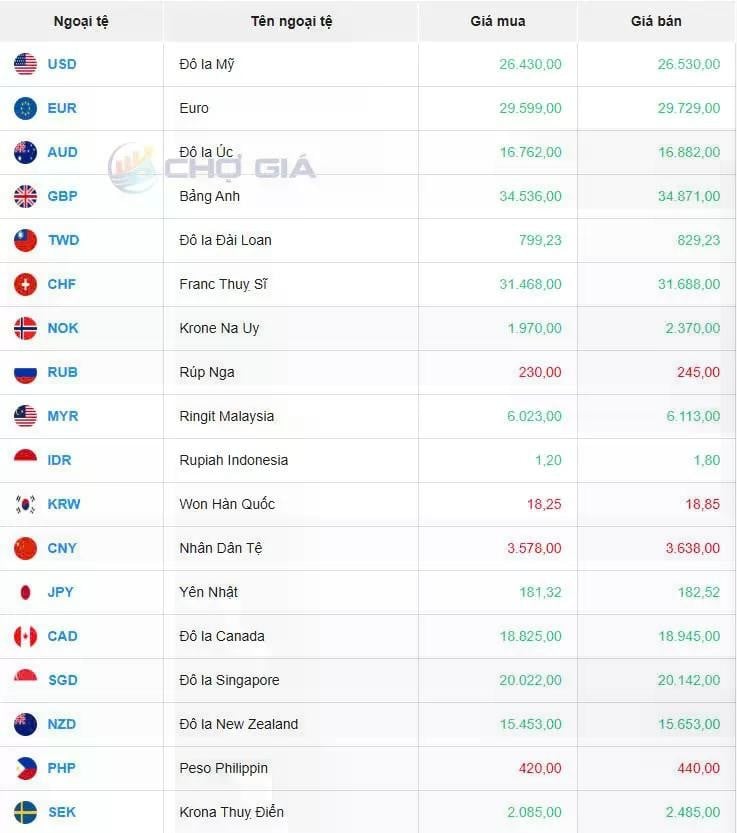Click the South Korean flag icon
The width and height of the screenshot is (737, 833).
[26, 504]
